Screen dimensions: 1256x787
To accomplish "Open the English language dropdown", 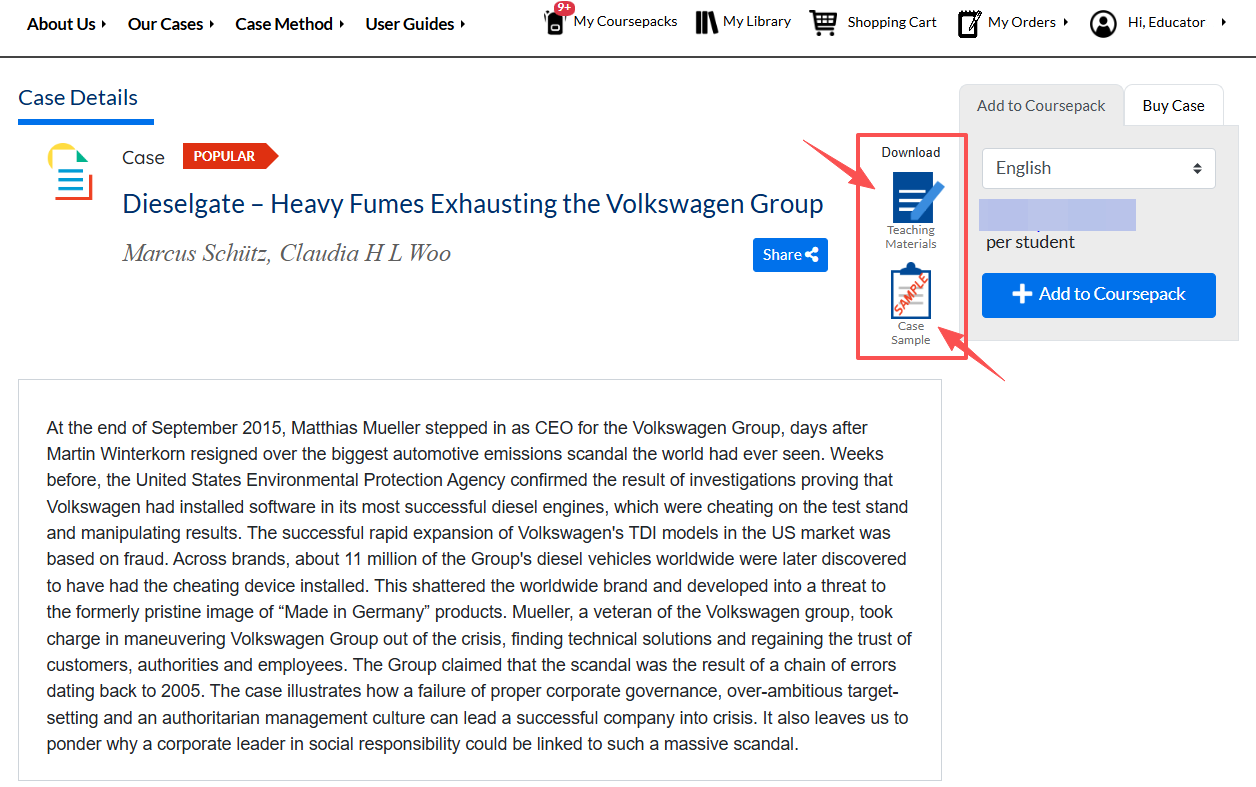I will point(1098,168).
